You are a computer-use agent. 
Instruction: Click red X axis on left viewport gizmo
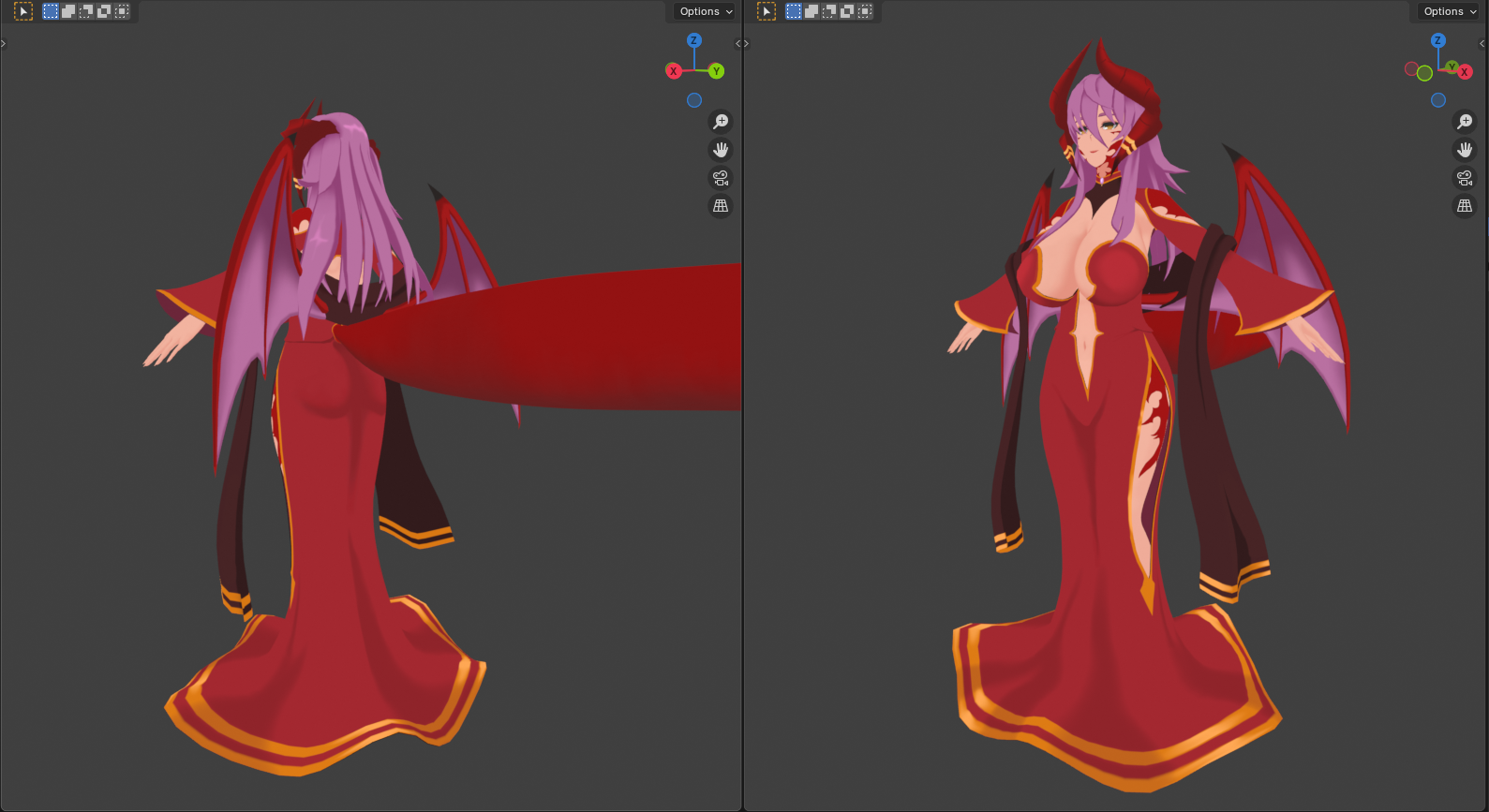[673, 71]
